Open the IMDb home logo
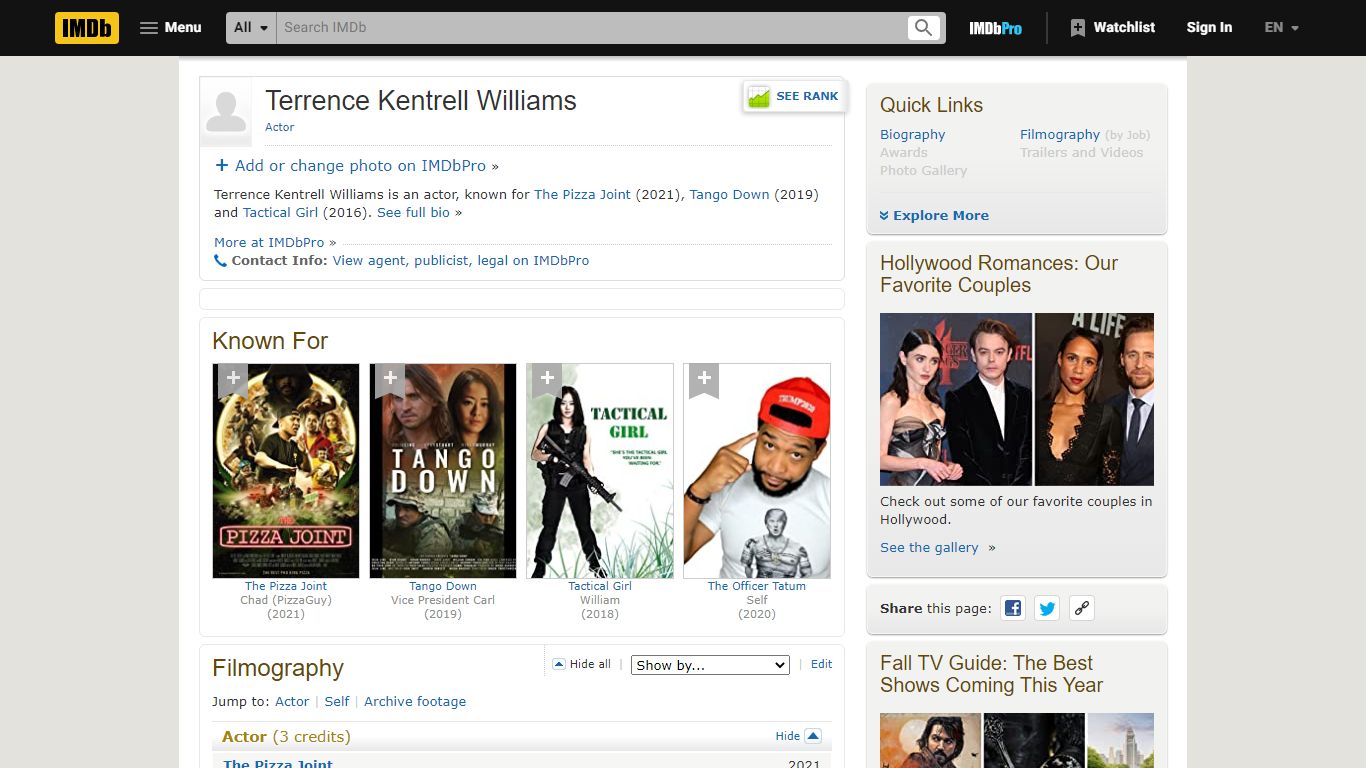 pyautogui.click(x=87, y=28)
